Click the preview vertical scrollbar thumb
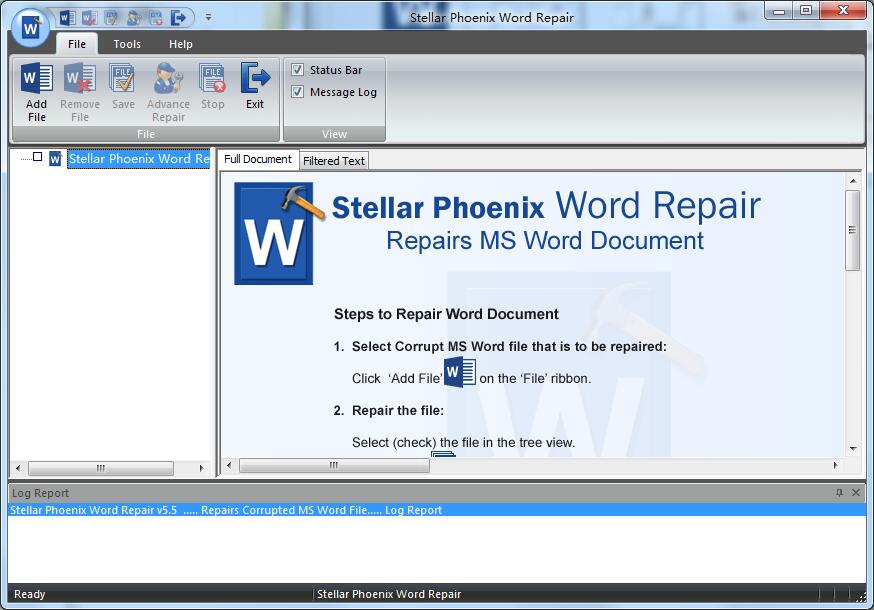874x610 pixels. coord(852,230)
